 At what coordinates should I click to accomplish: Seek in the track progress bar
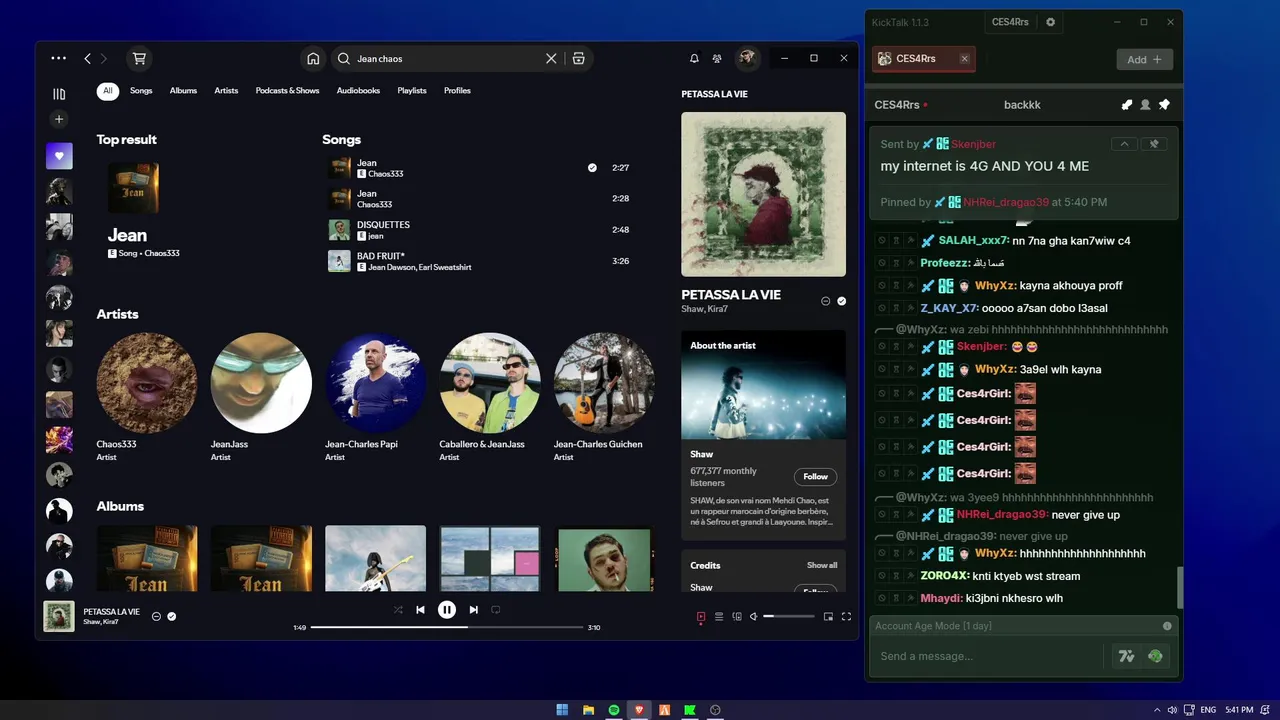coord(447,627)
